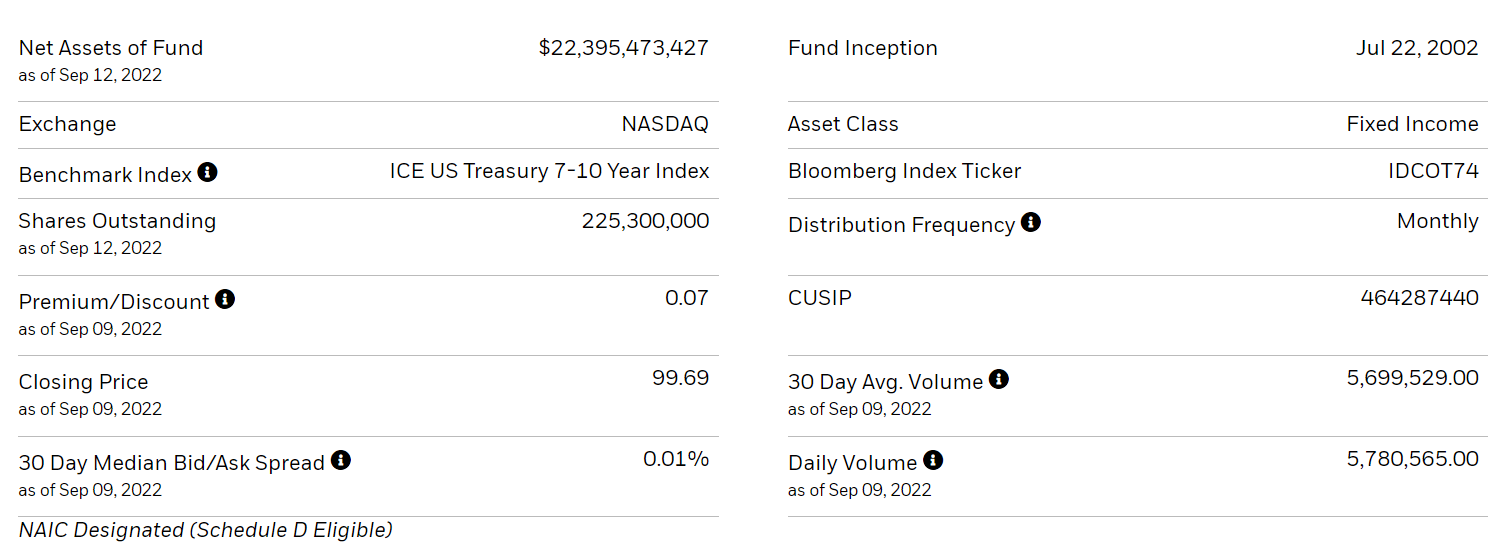The image size is (1508, 555).
Task: Click the CUSIP number 464287440
Action: [1419, 298]
